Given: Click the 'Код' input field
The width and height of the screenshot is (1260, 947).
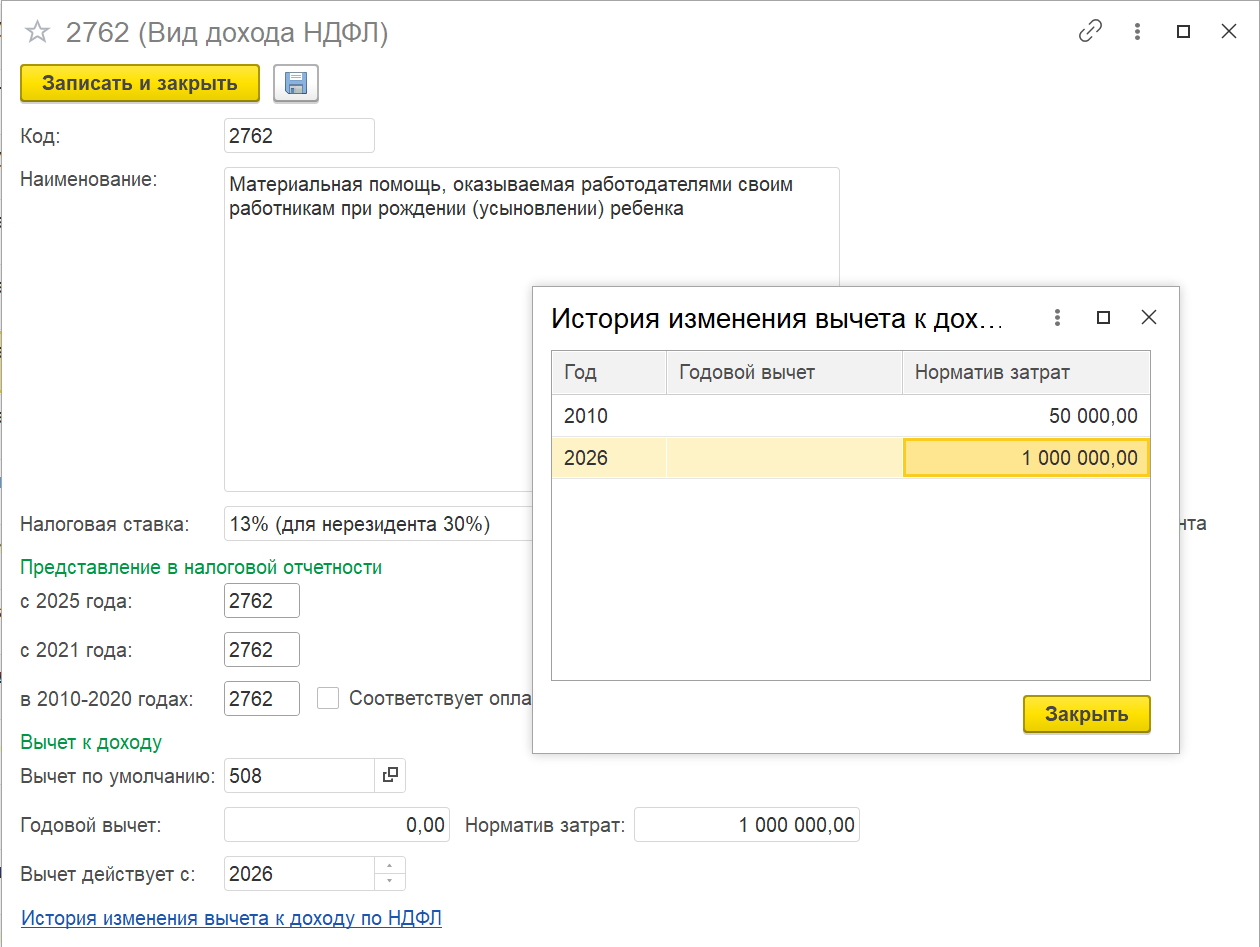Looking at the screenshot, I should click(299, 136).
